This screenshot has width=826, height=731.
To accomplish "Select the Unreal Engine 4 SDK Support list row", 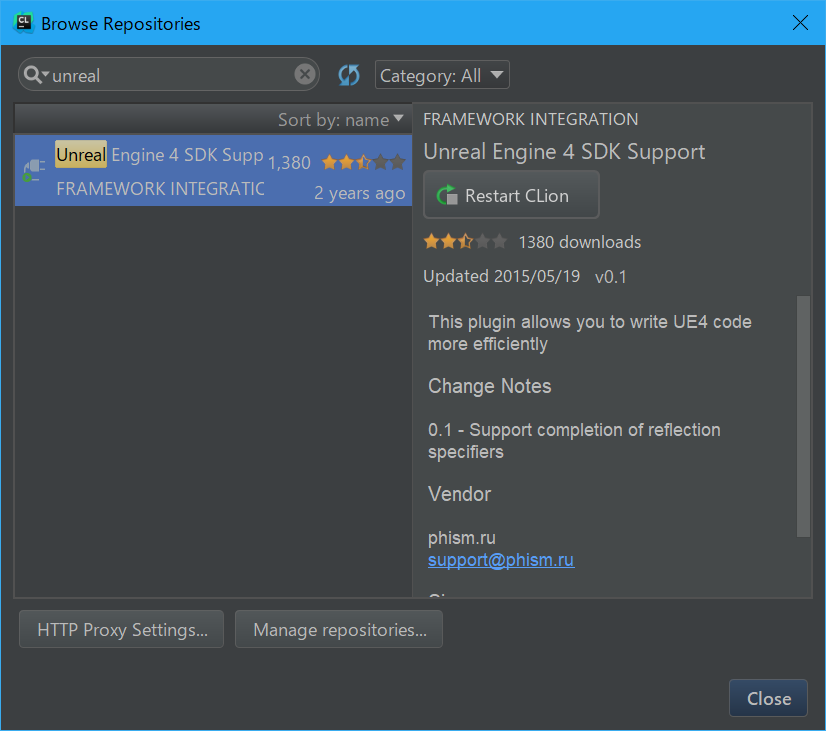I will 213,170.
